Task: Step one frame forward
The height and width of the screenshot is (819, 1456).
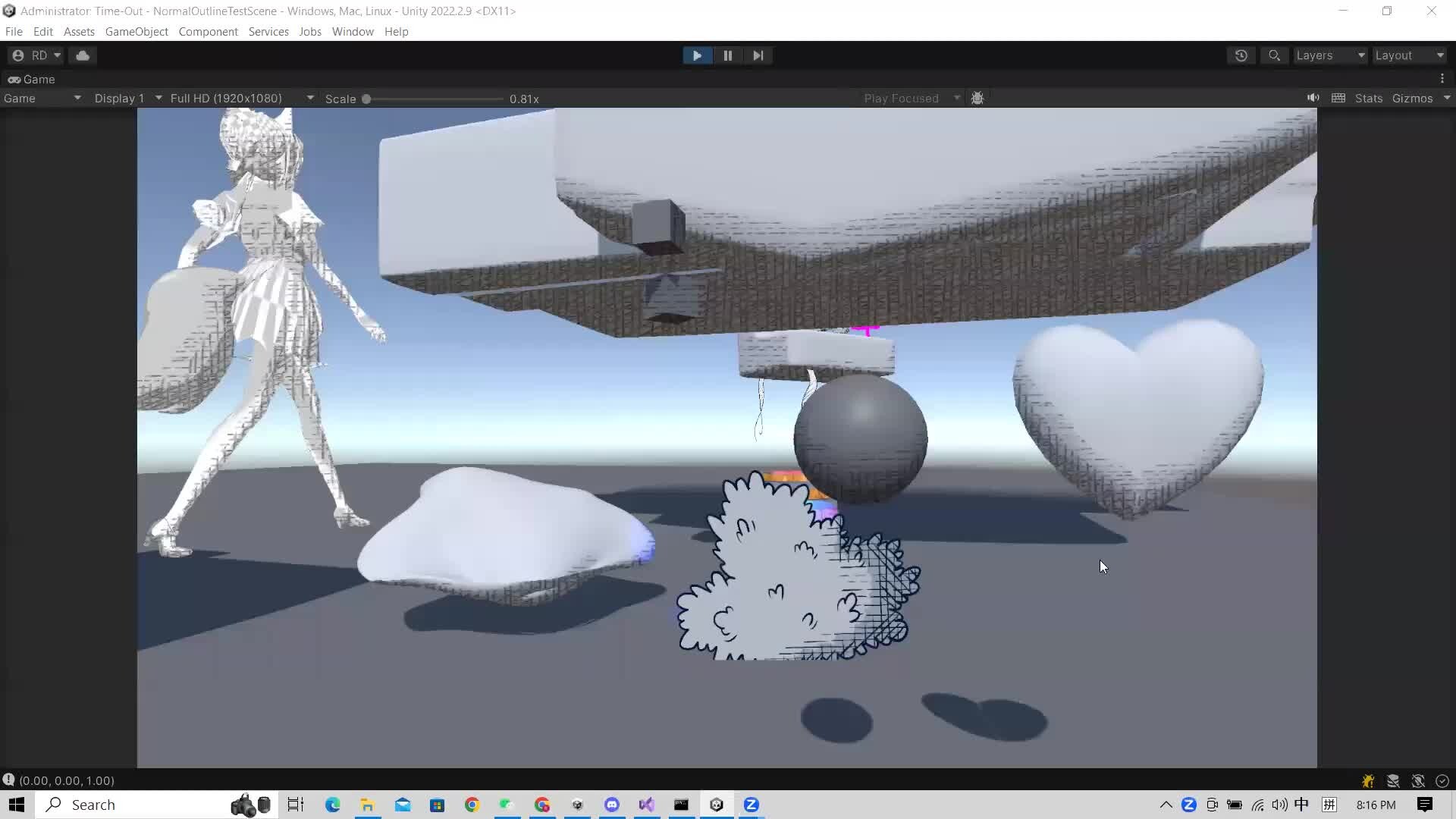Action: click(x=758, y=55)
